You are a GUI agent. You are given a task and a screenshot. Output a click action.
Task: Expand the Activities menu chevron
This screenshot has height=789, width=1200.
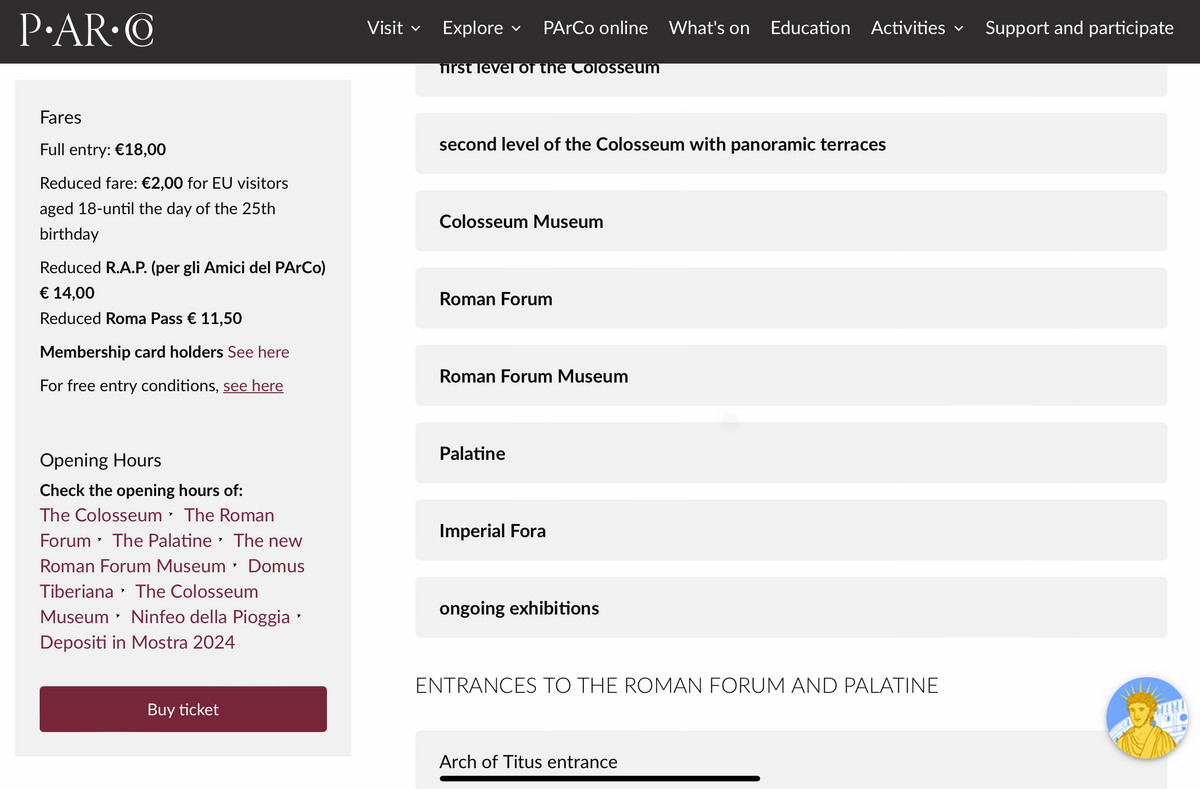(958, 28)
